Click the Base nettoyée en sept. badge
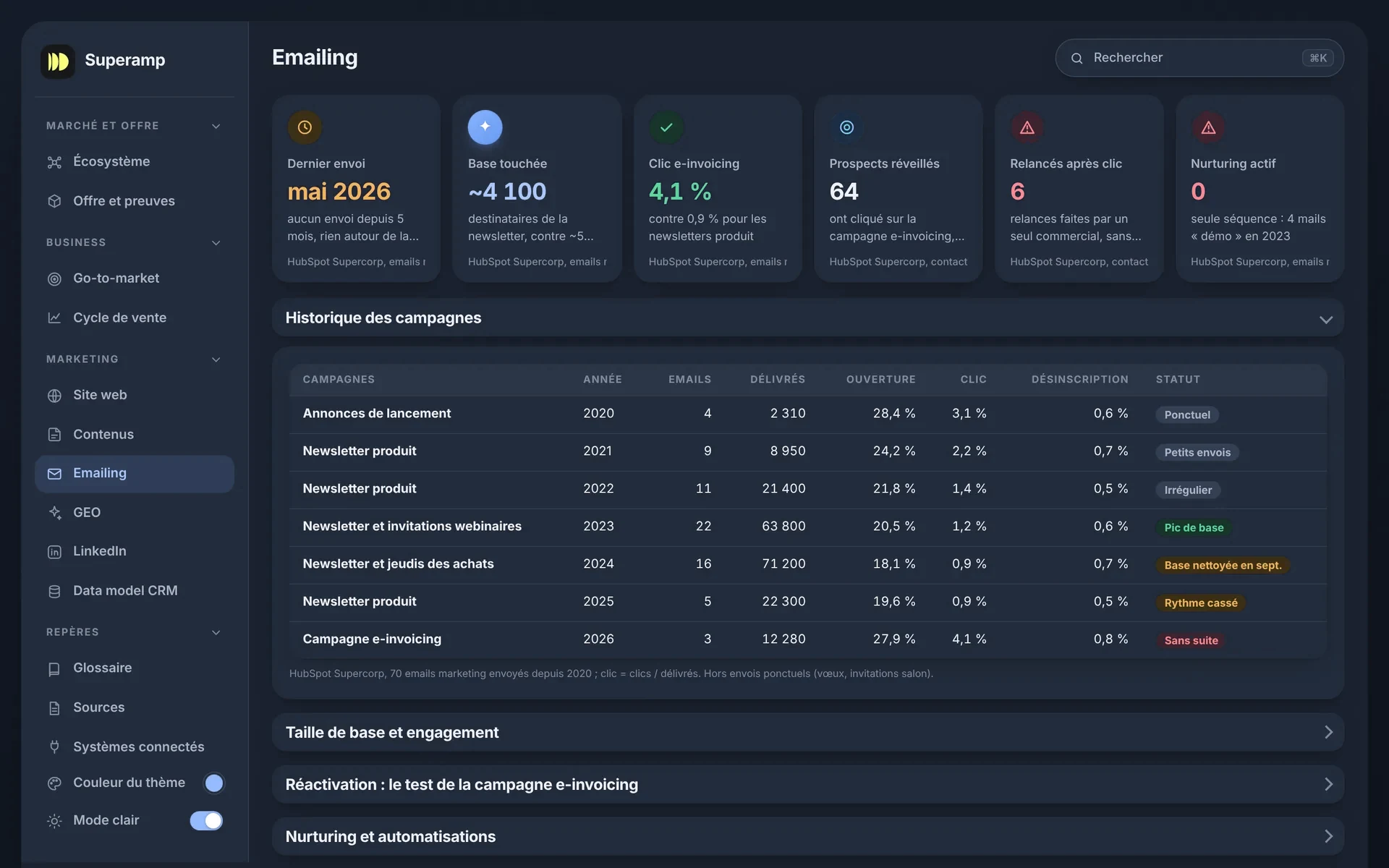Image resolution: width=1389 pixels, height=868 pixels. (x=1223, y=565)
